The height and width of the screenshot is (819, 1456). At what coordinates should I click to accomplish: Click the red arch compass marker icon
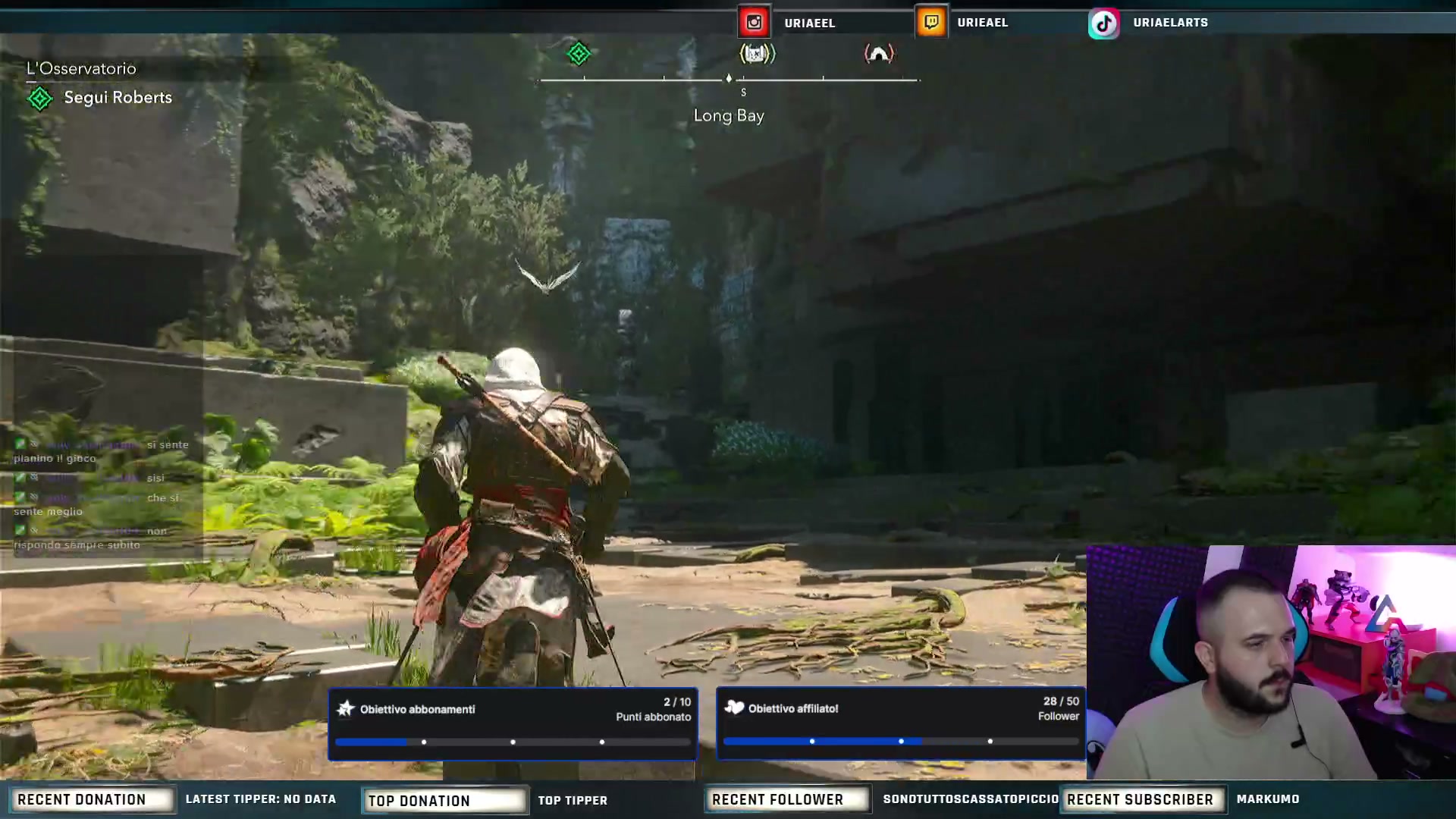[879, 54]
